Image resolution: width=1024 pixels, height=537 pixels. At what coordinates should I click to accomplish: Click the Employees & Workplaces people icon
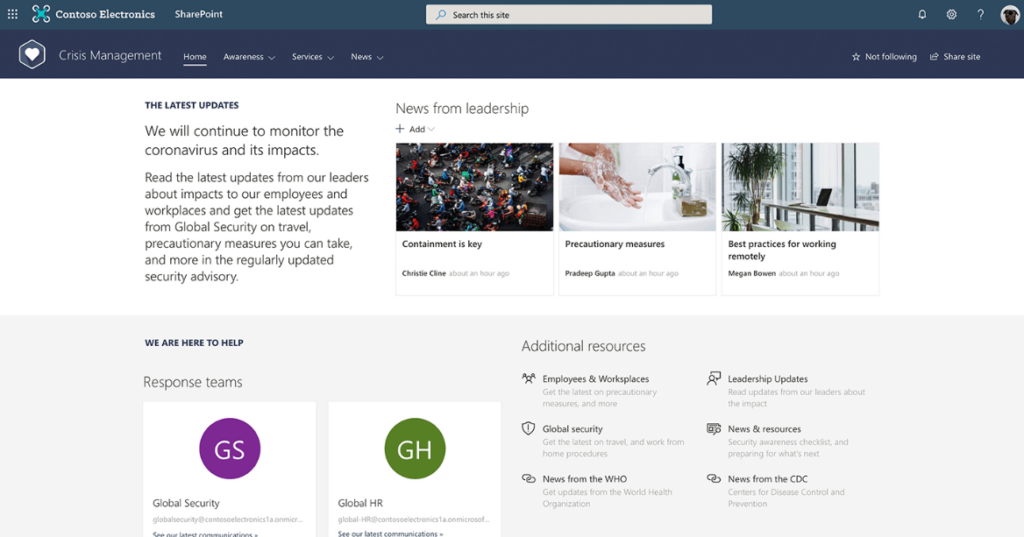coord(528,378)
